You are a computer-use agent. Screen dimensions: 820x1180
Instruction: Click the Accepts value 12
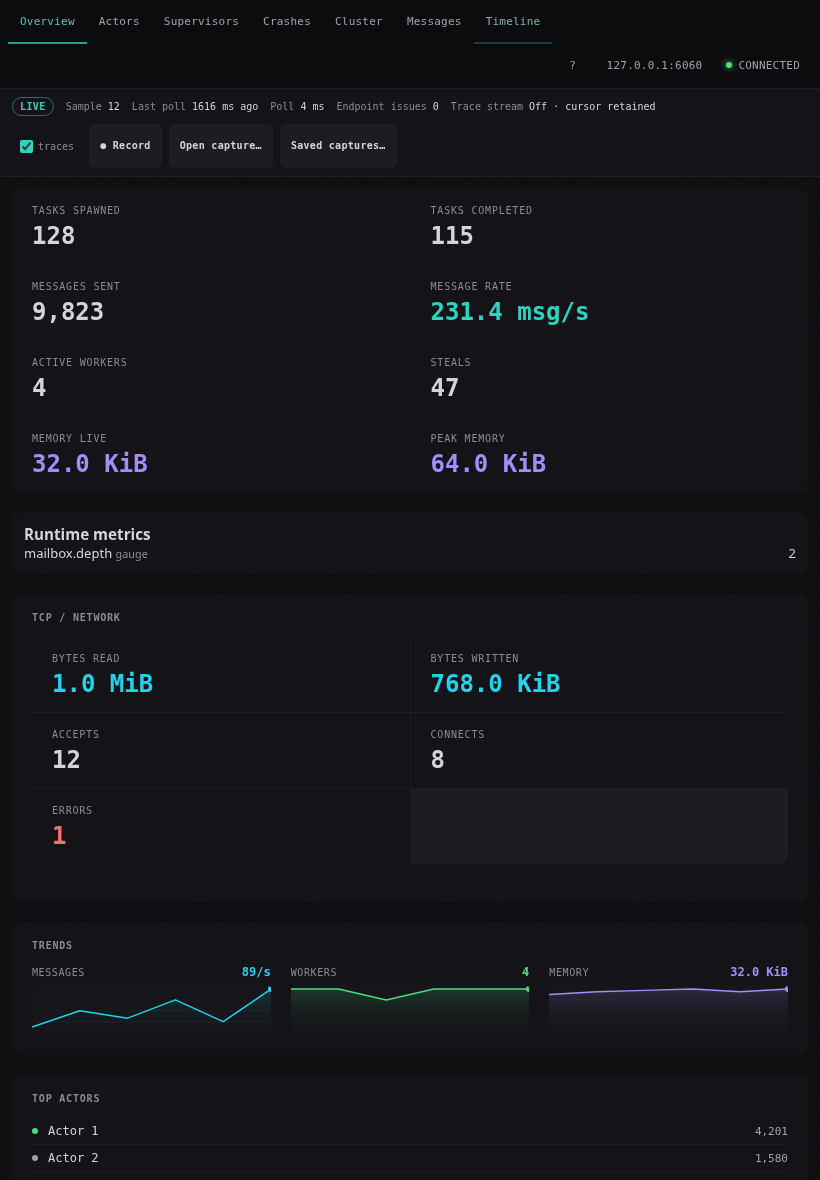pyautogui.click(x=66, y=759)
